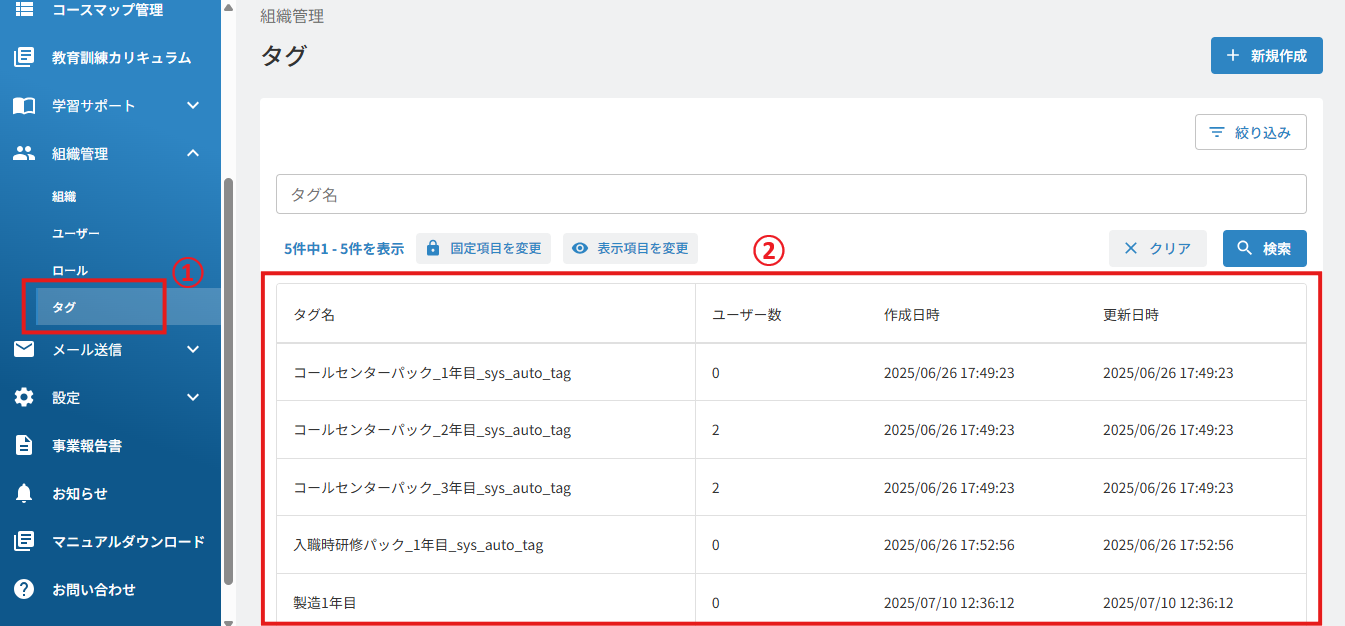Click the 製造1年目 tag row
The width and height of the screenshot is (1345, 626).
[791, 601]
